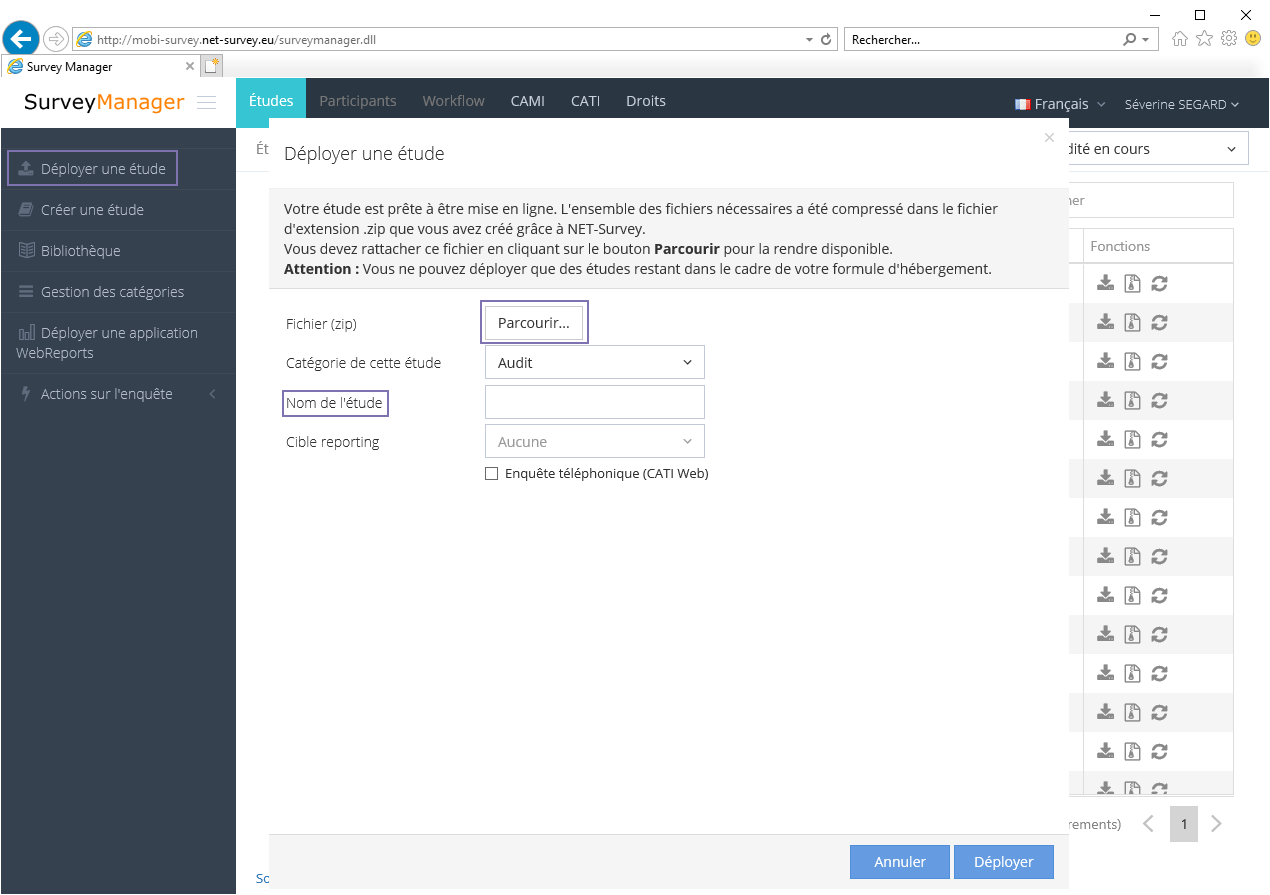Switch to the CATI tab
Viewport: 1270px width, 895px height.
[585, 101]
